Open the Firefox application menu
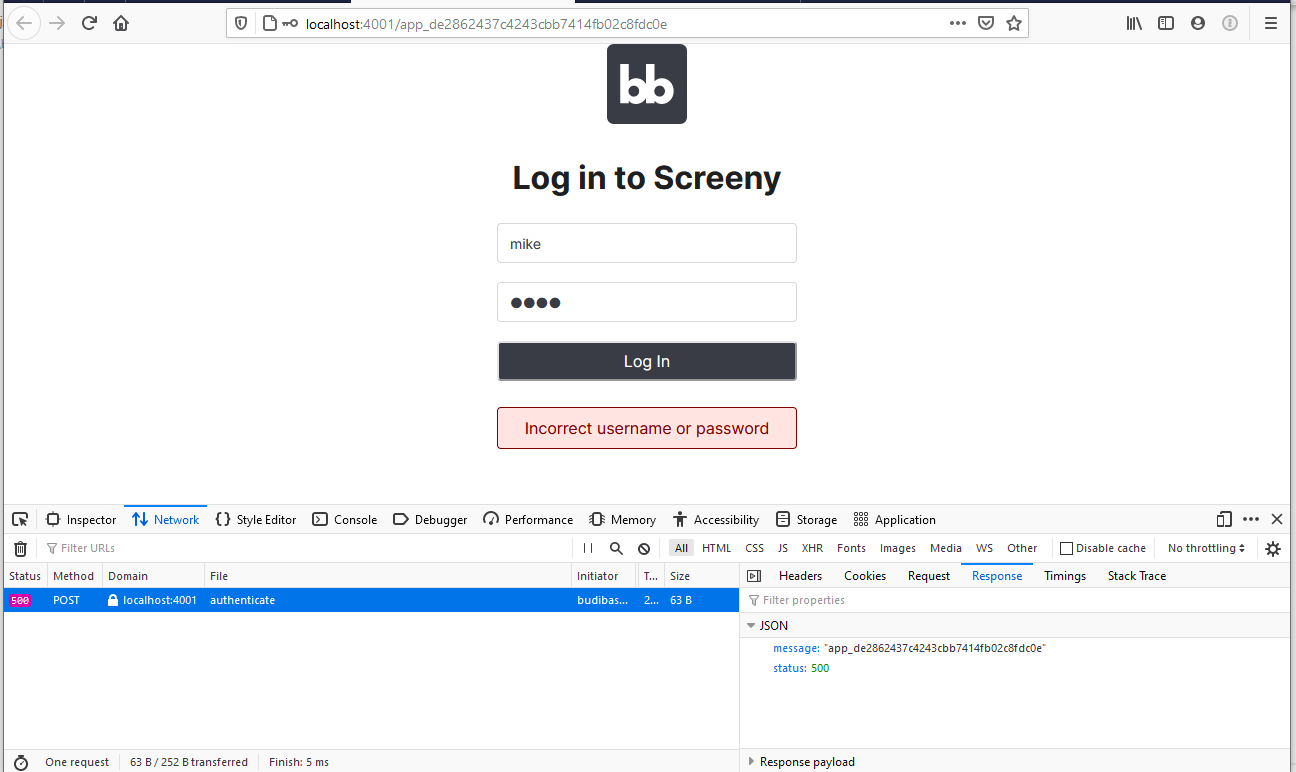1296x772 pixels. (x=1270, y=22)
